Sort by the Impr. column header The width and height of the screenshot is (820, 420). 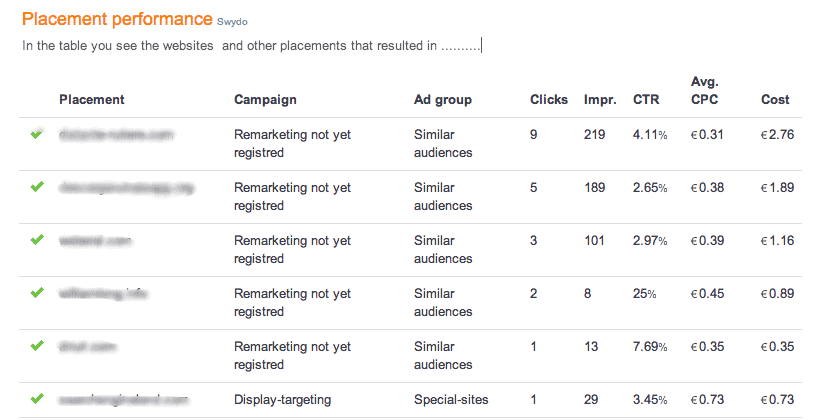(x=600, y=99)
